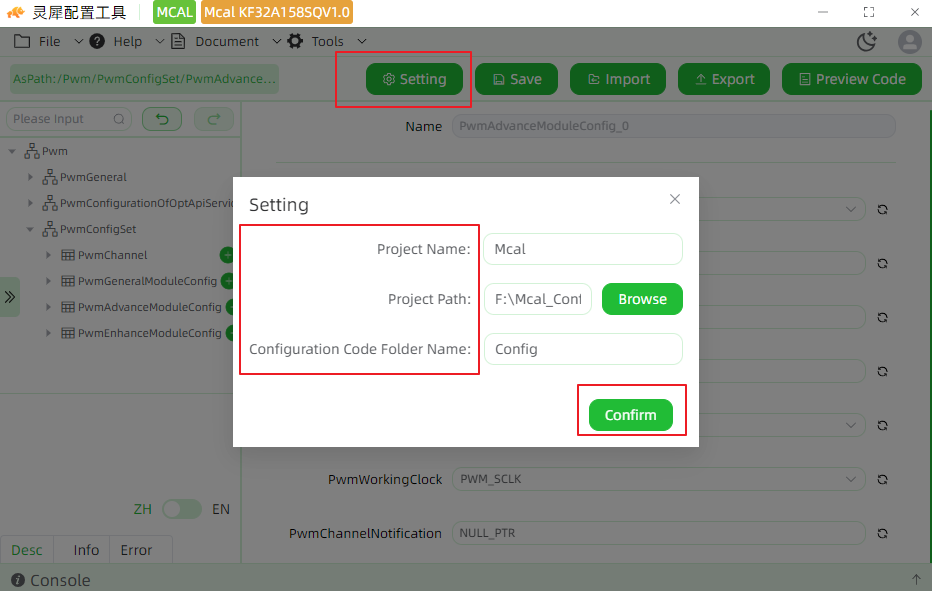Toggle dark mode moon icon
Screen dimensions: 932x591
(x=867, y=41)
